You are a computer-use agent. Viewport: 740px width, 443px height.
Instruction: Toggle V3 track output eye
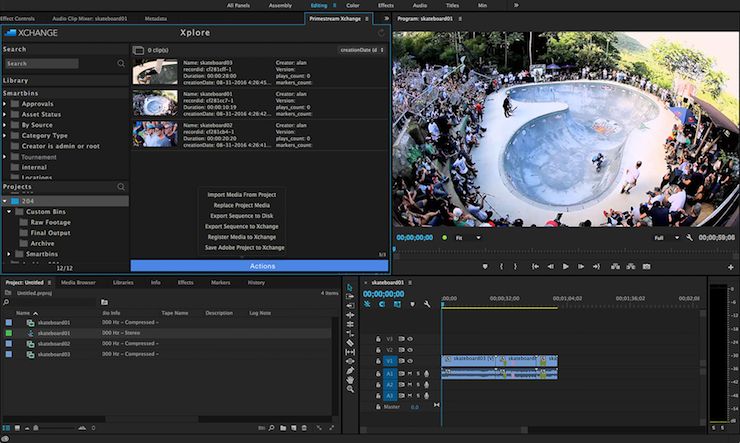pyautogui.click(x=410, y=339)
